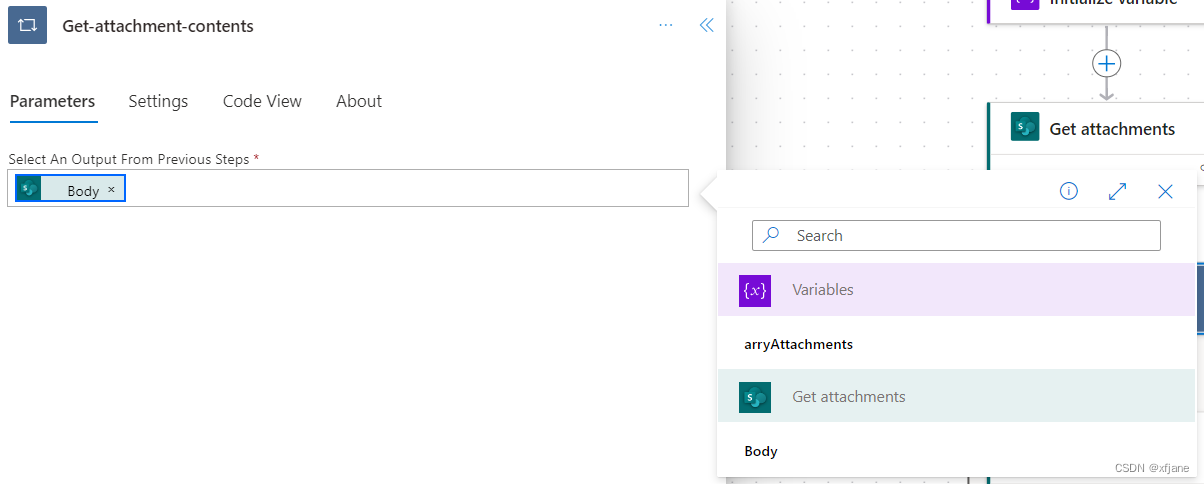Close the dynamic content popup
This screenshot has height=484, width=1204.
pyautogui.click(x=1165, y=191)
